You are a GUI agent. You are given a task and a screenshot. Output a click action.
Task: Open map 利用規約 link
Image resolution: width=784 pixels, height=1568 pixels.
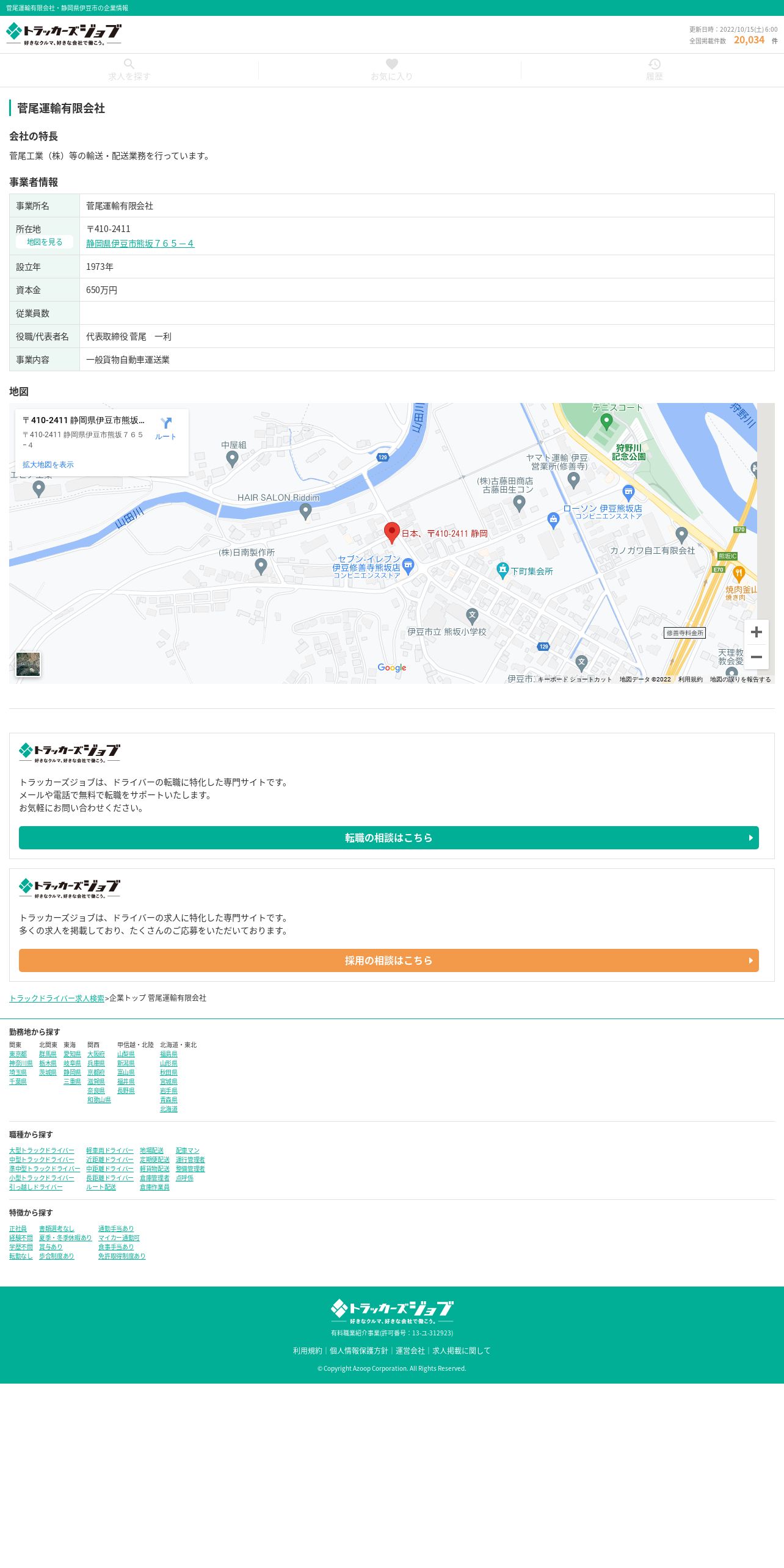click(x=690, y=680)
